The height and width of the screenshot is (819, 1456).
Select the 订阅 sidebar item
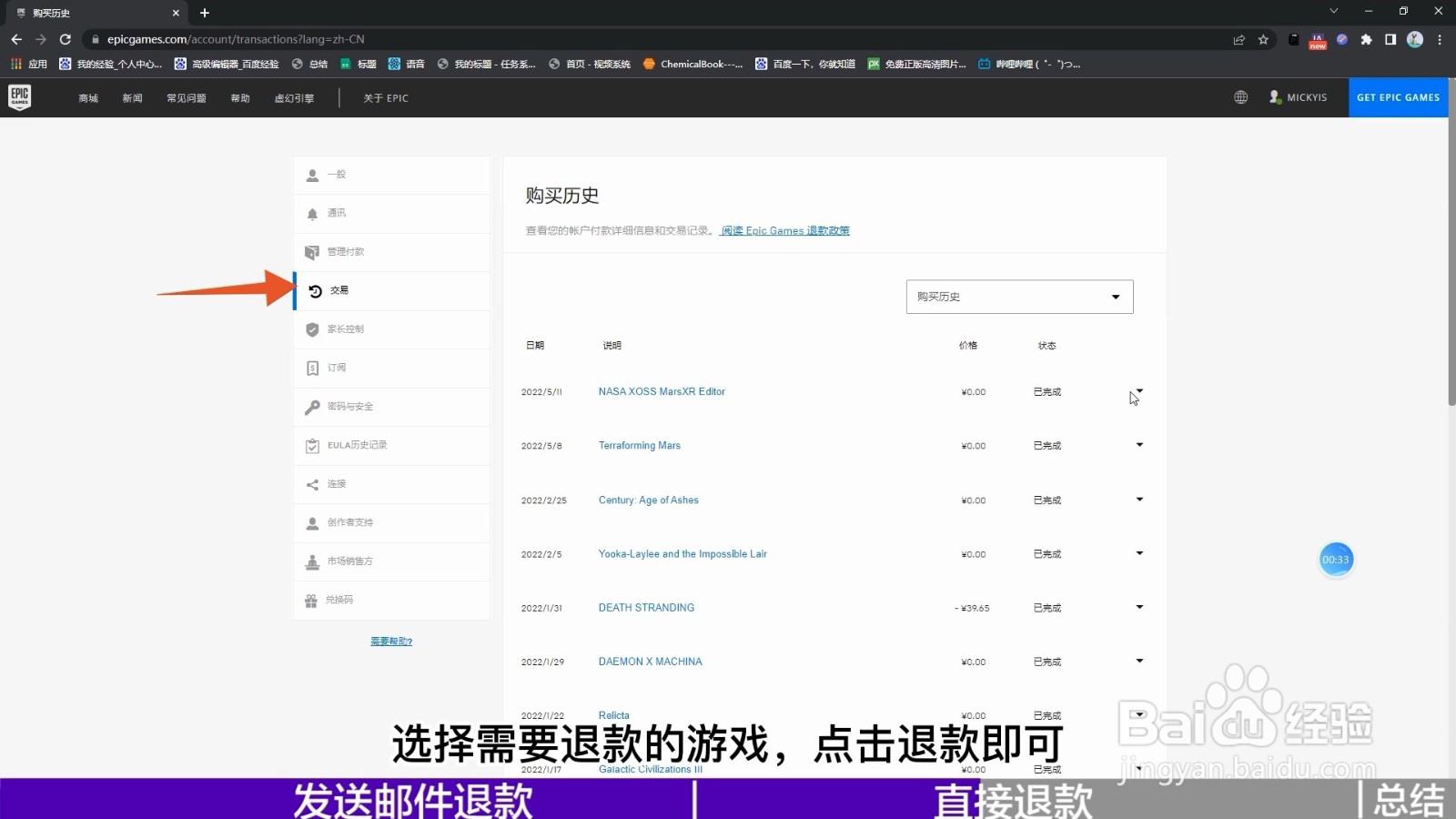coord(391,368)
